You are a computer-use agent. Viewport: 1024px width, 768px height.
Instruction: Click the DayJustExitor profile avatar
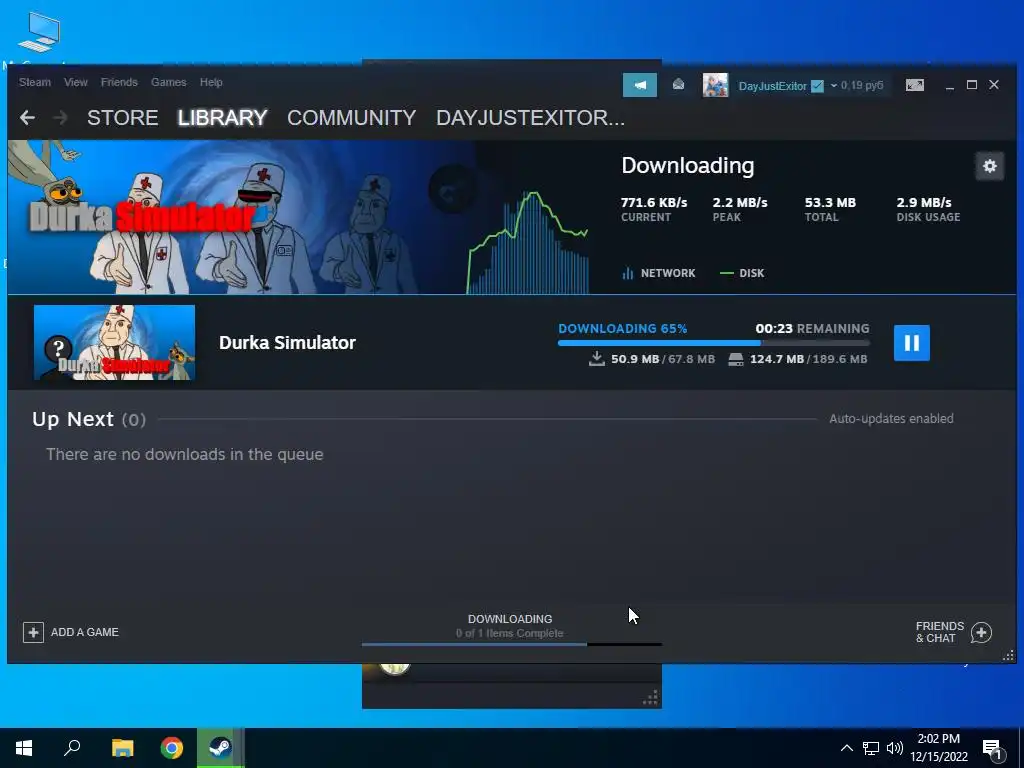coord(715,85)
